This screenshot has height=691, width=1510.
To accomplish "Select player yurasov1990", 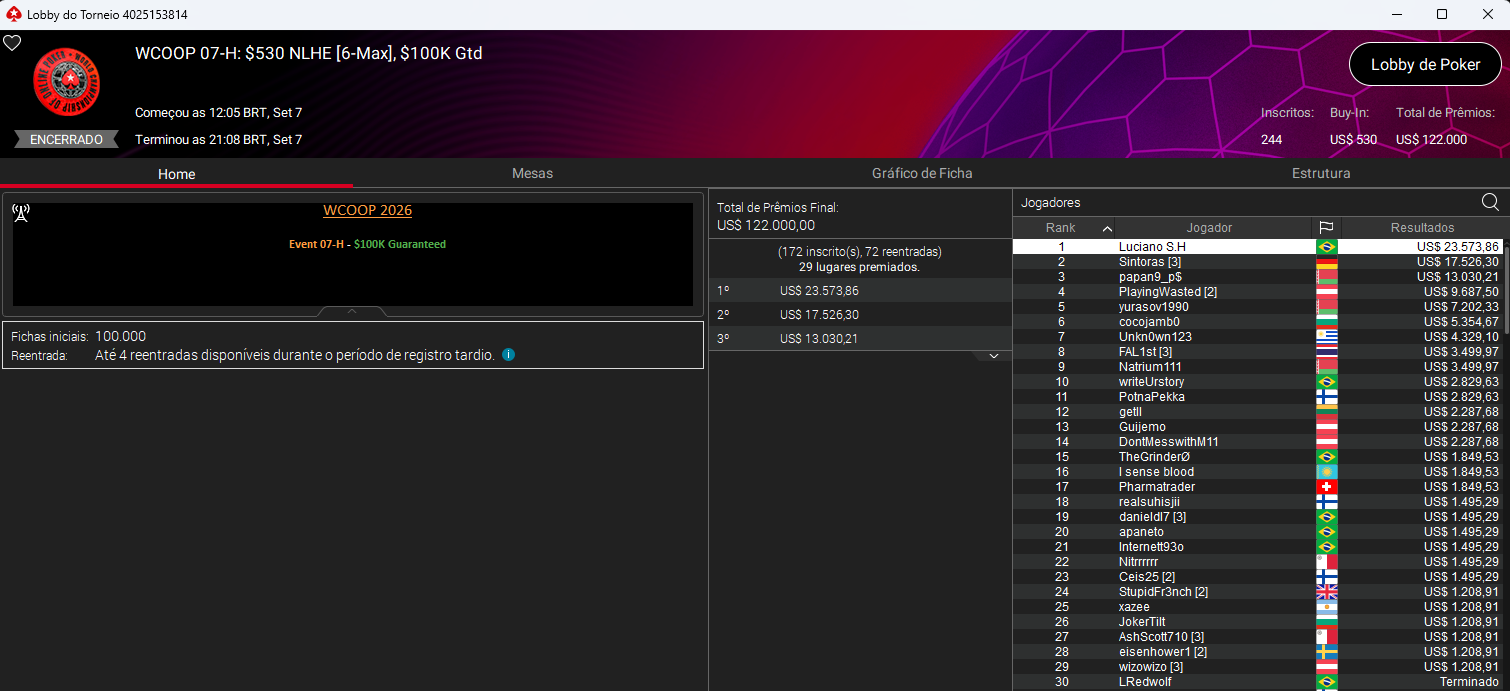I will 1258,307.
